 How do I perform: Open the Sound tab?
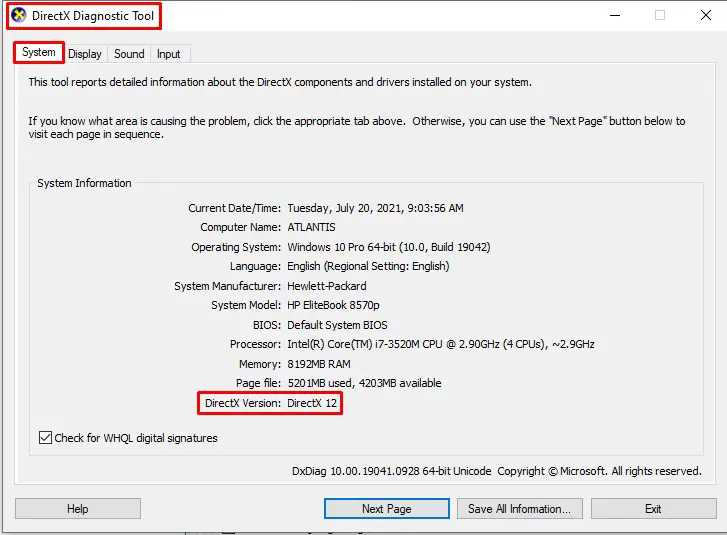129,54
